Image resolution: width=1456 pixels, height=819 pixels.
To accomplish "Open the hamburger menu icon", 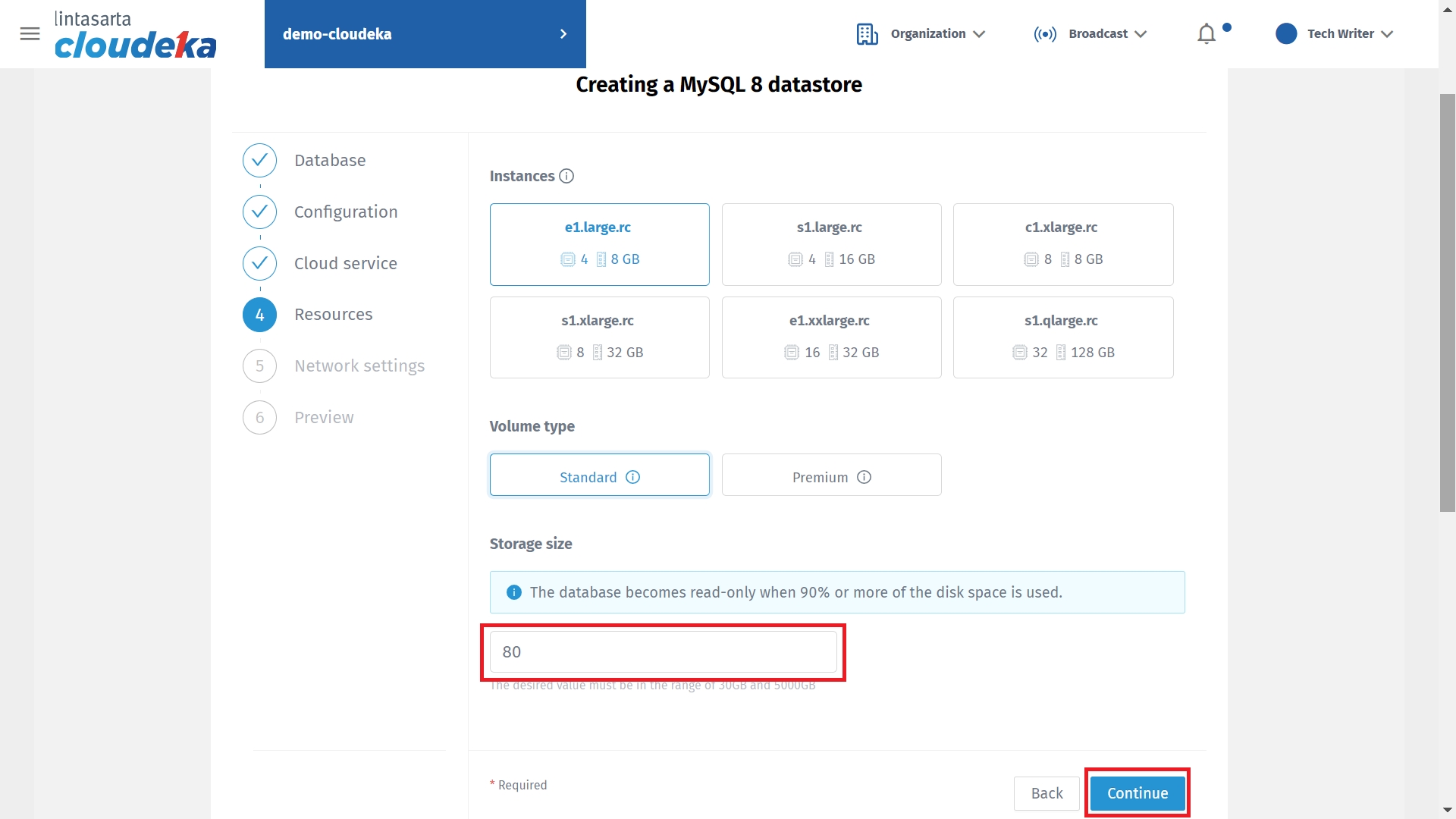I will tap(30, 33).
